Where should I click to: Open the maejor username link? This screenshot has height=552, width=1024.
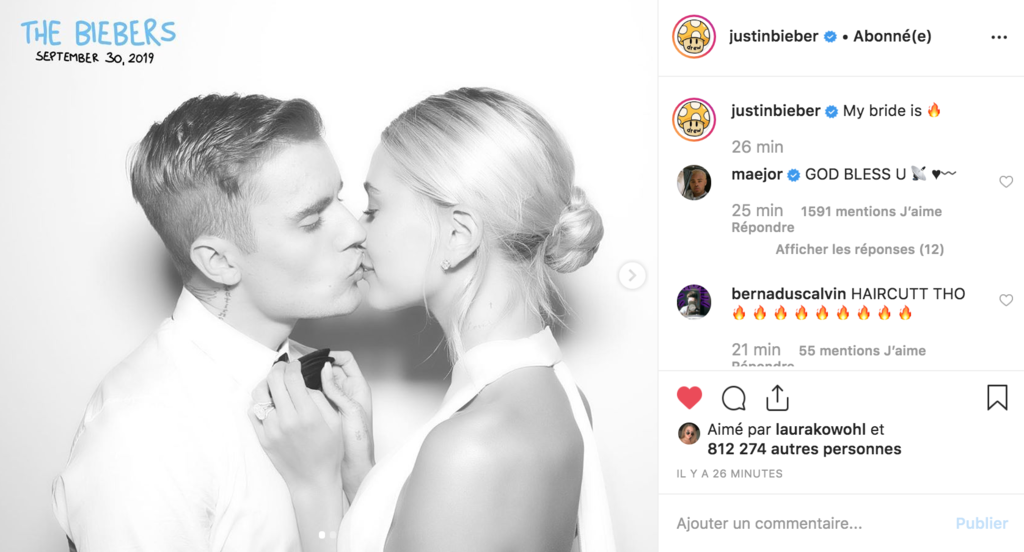tap(757, 174)
